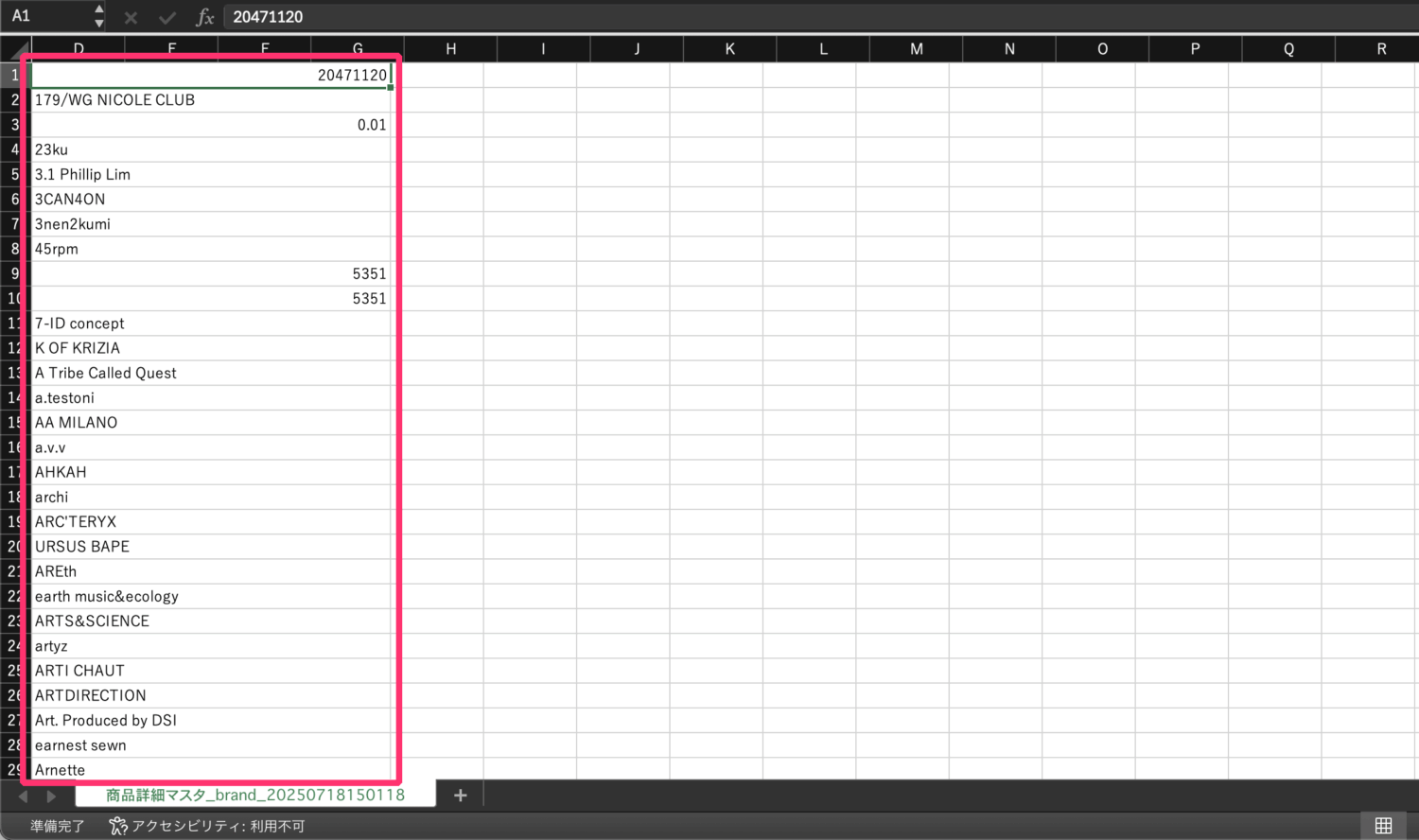Click cell 3CAN4ON
This screenshot has width=1419, height=840.
click(212, 199)
